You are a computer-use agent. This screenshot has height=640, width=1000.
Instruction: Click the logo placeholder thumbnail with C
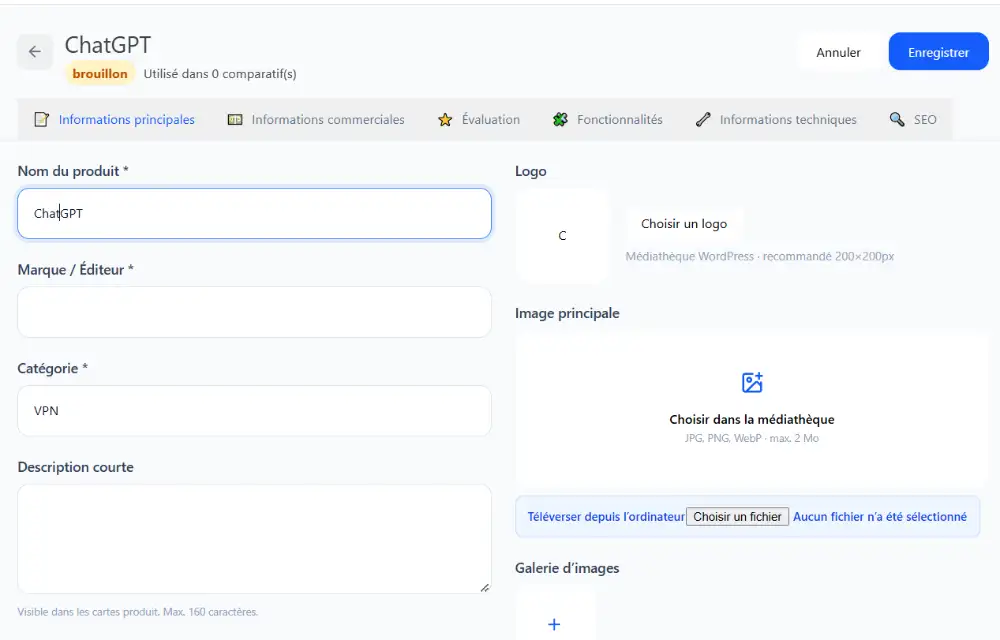pos(562,235)
